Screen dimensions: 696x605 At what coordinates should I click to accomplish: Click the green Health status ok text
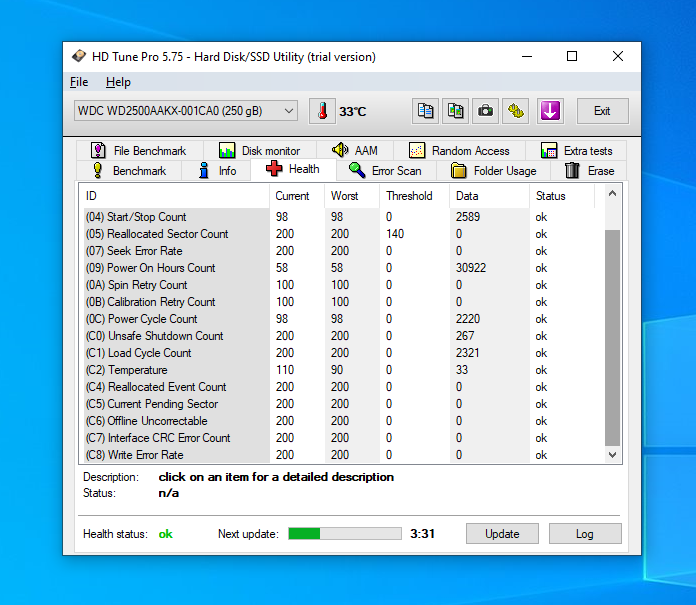click(166, 534)
